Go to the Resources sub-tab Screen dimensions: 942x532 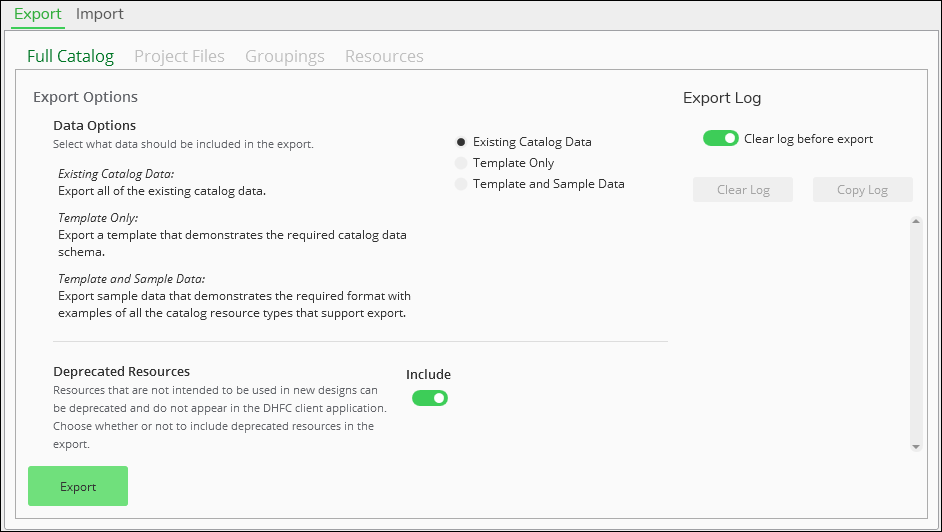tap(384, 56)
